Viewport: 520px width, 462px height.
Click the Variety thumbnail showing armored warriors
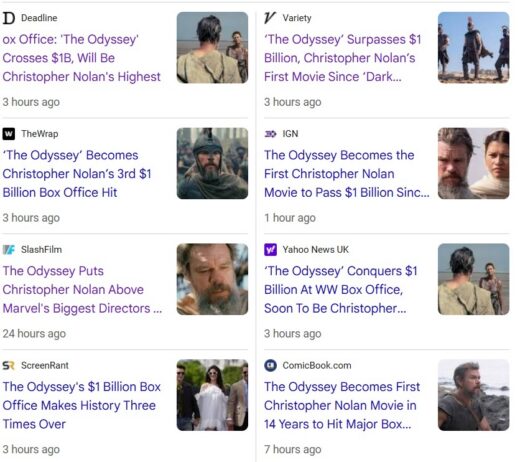[474, 48]
